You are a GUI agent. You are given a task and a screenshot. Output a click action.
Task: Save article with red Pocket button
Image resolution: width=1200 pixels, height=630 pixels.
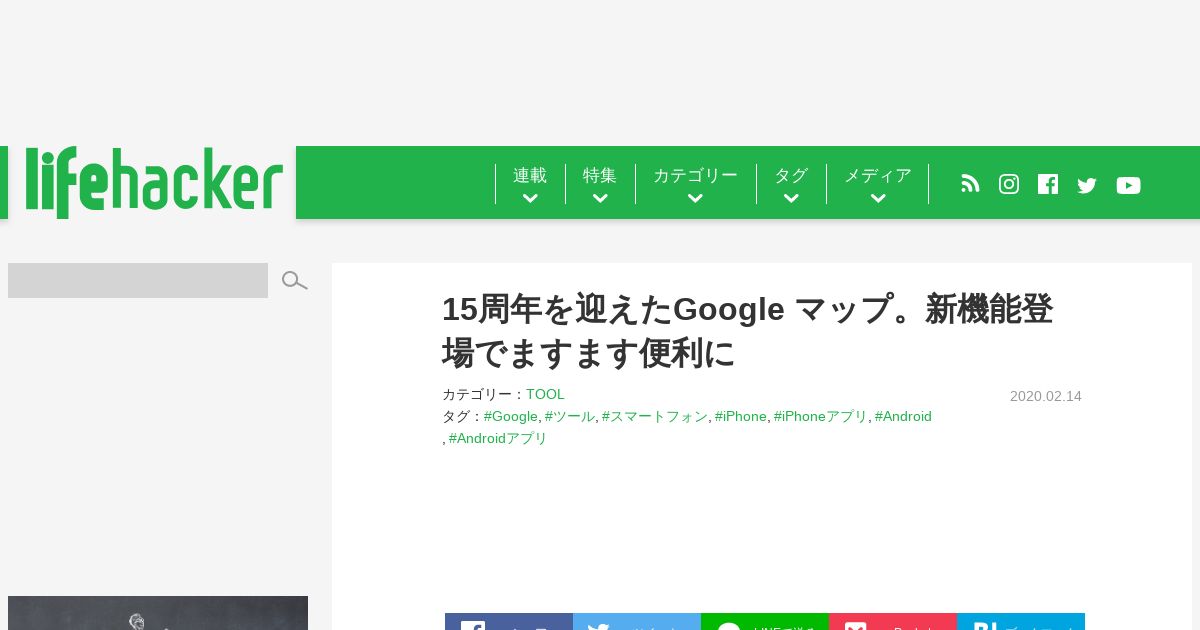point(893,622)
